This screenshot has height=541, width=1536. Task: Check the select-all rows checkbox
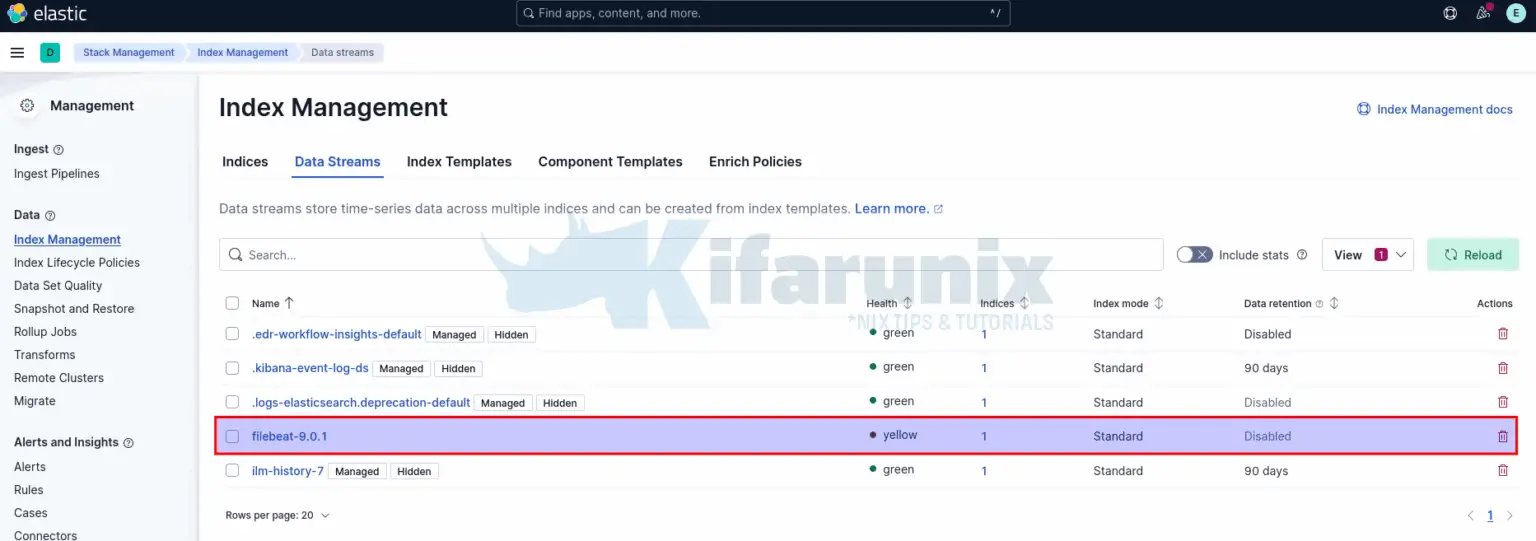pos(232,303)
